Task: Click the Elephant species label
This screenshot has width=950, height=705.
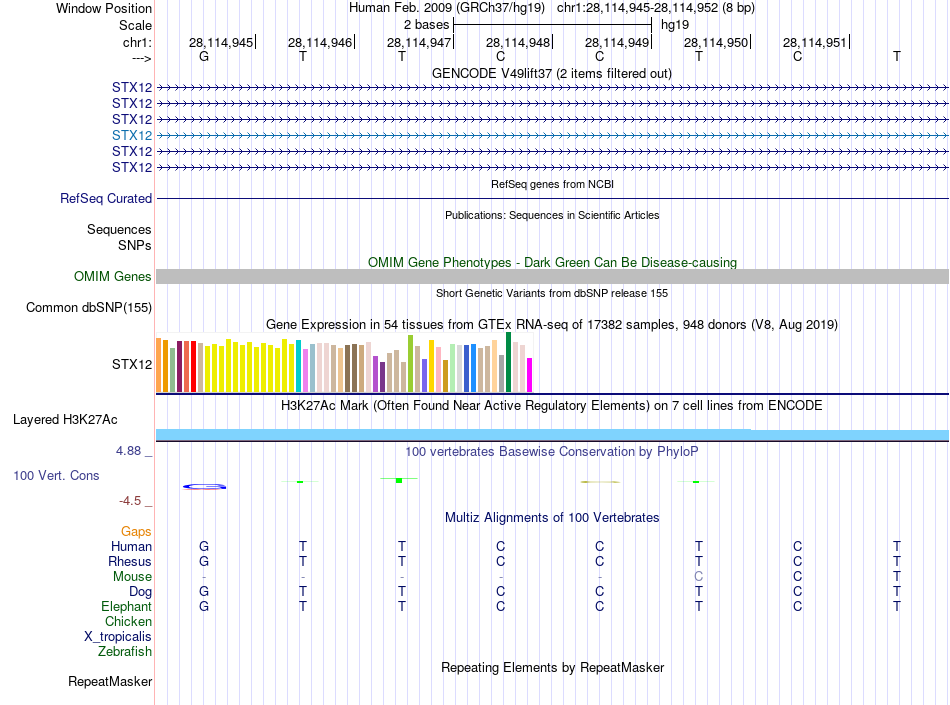Action: coord(127,607)
